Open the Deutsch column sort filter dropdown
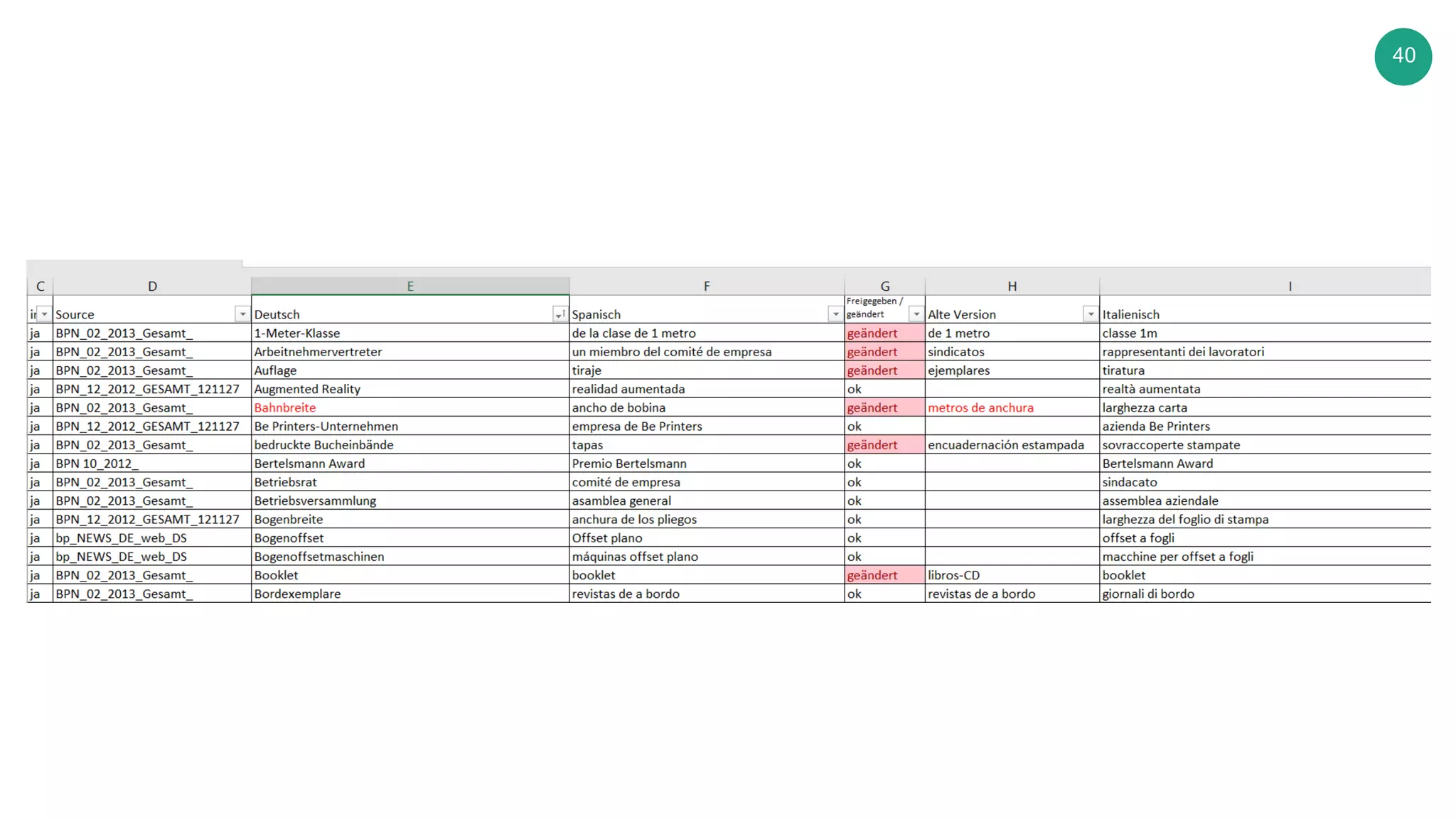Screen dimensions: 1456x819 click(x=560, y=314)
